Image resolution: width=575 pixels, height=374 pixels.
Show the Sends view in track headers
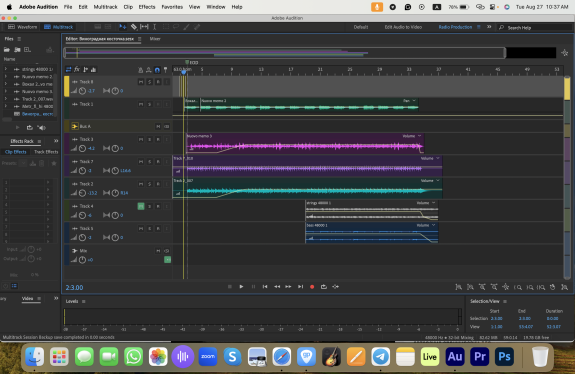(x=85, y=69)
